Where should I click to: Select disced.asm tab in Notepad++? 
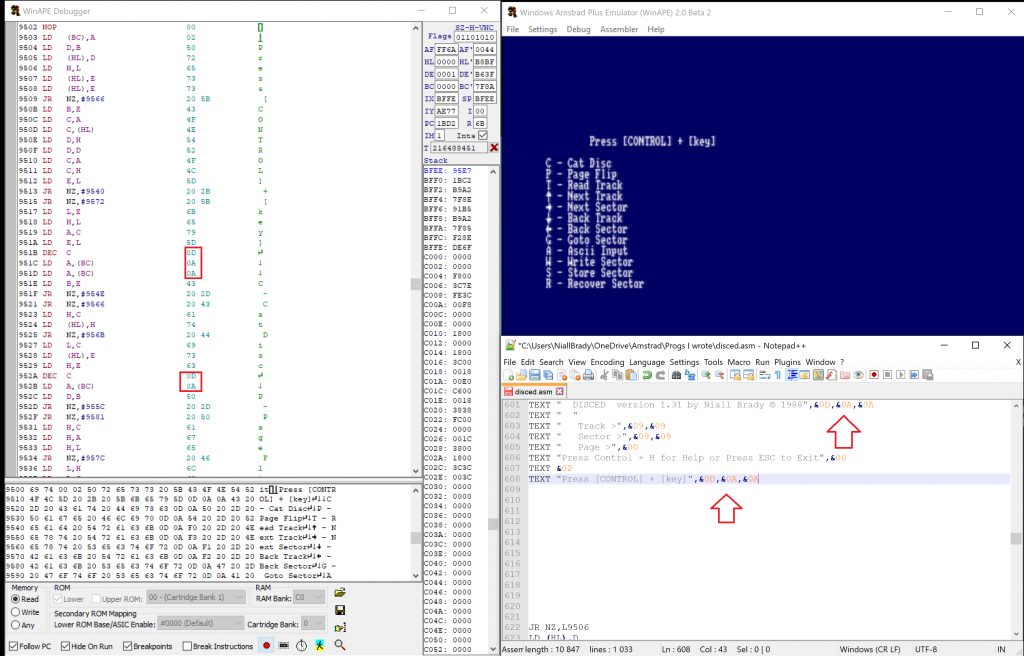click(x=534, y=391)
